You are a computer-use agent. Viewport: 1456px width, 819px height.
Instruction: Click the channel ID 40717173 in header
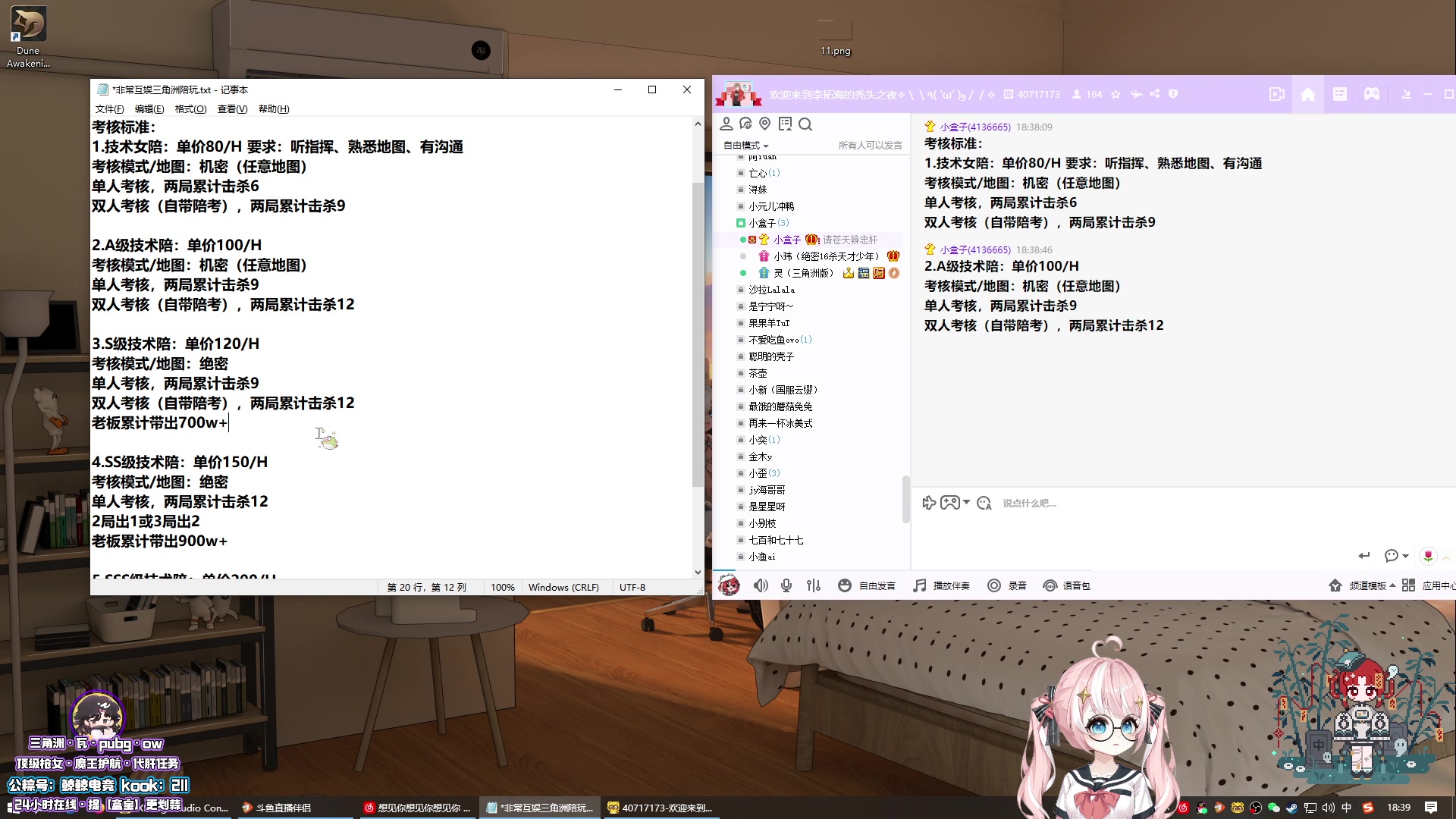click(1038, 95)
